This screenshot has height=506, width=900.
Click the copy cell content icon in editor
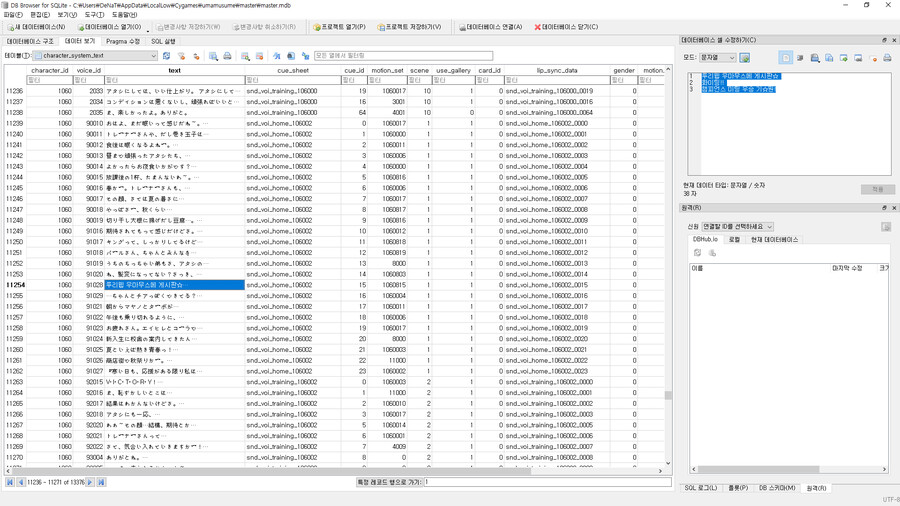tap(829, 58)
